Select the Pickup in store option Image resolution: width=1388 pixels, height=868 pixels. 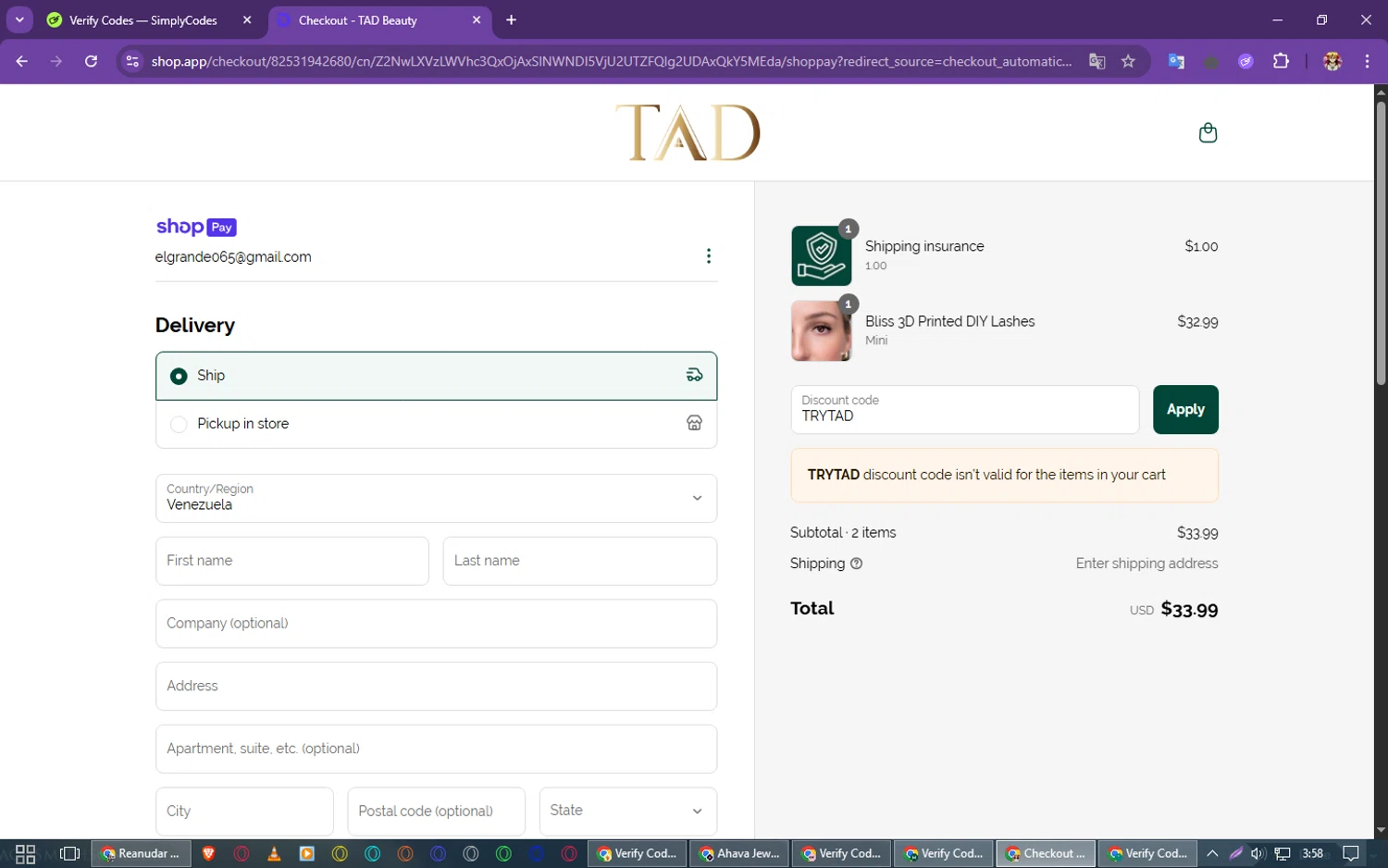point(436,424)
